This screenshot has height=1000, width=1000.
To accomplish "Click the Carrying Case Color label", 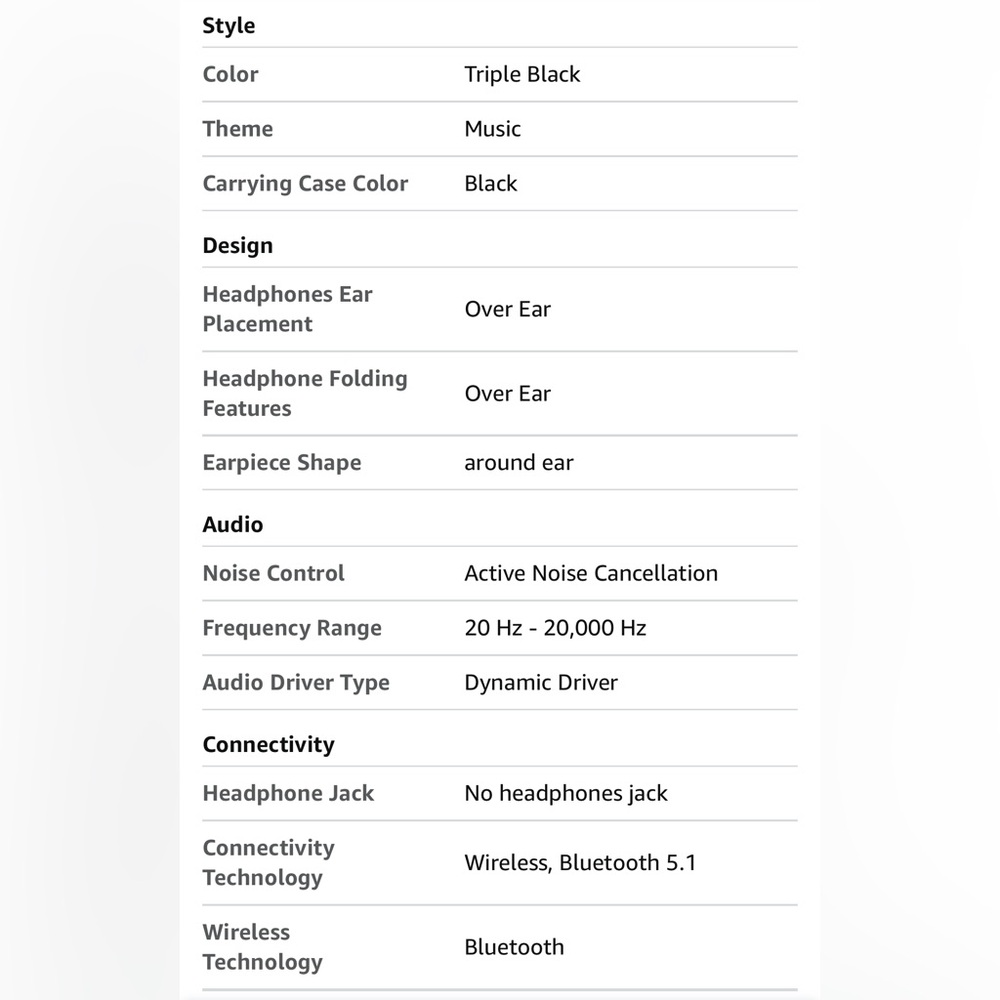I will coord(305,184).
